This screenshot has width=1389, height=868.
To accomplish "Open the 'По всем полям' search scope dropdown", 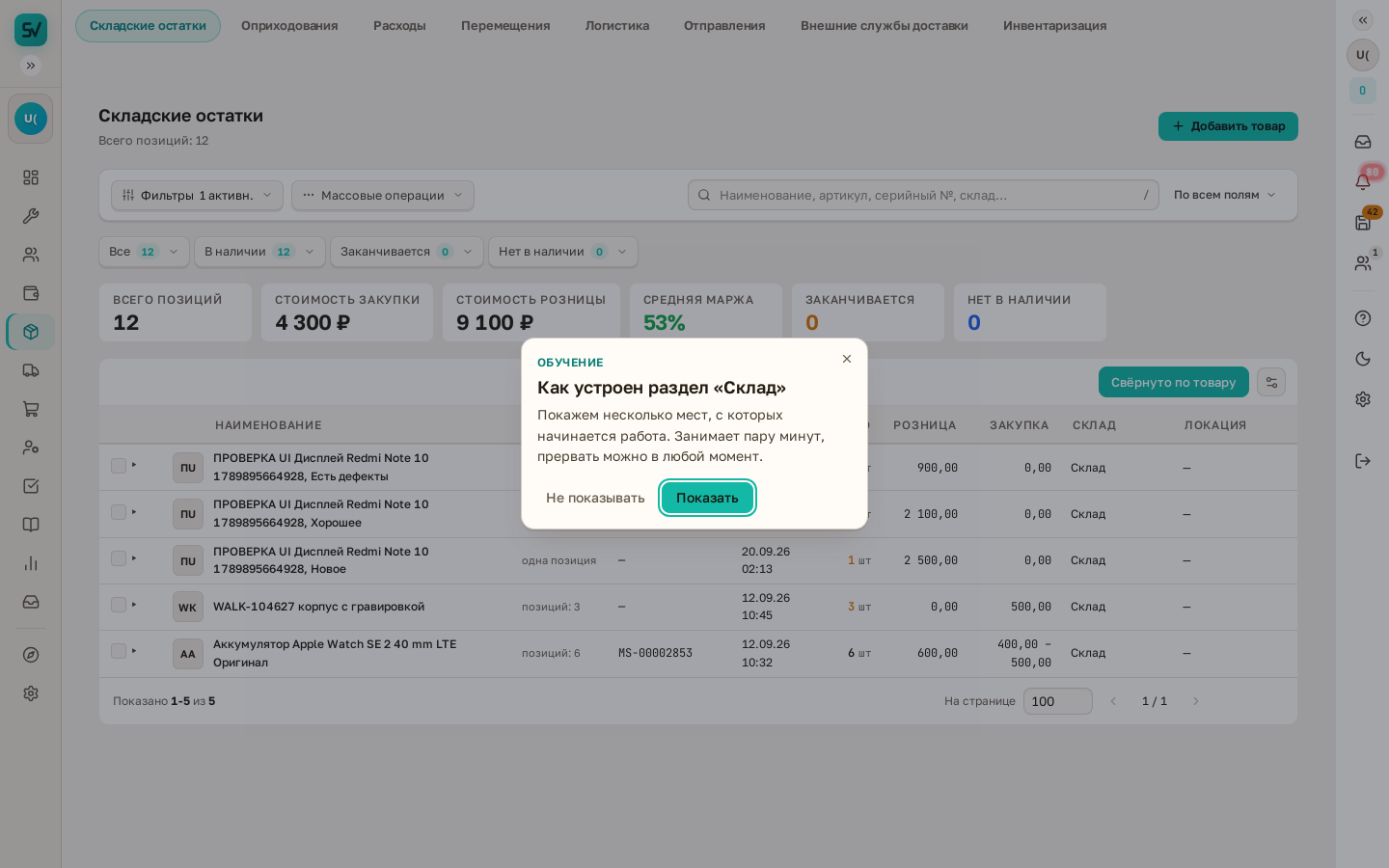I will tap(1225, 195).
